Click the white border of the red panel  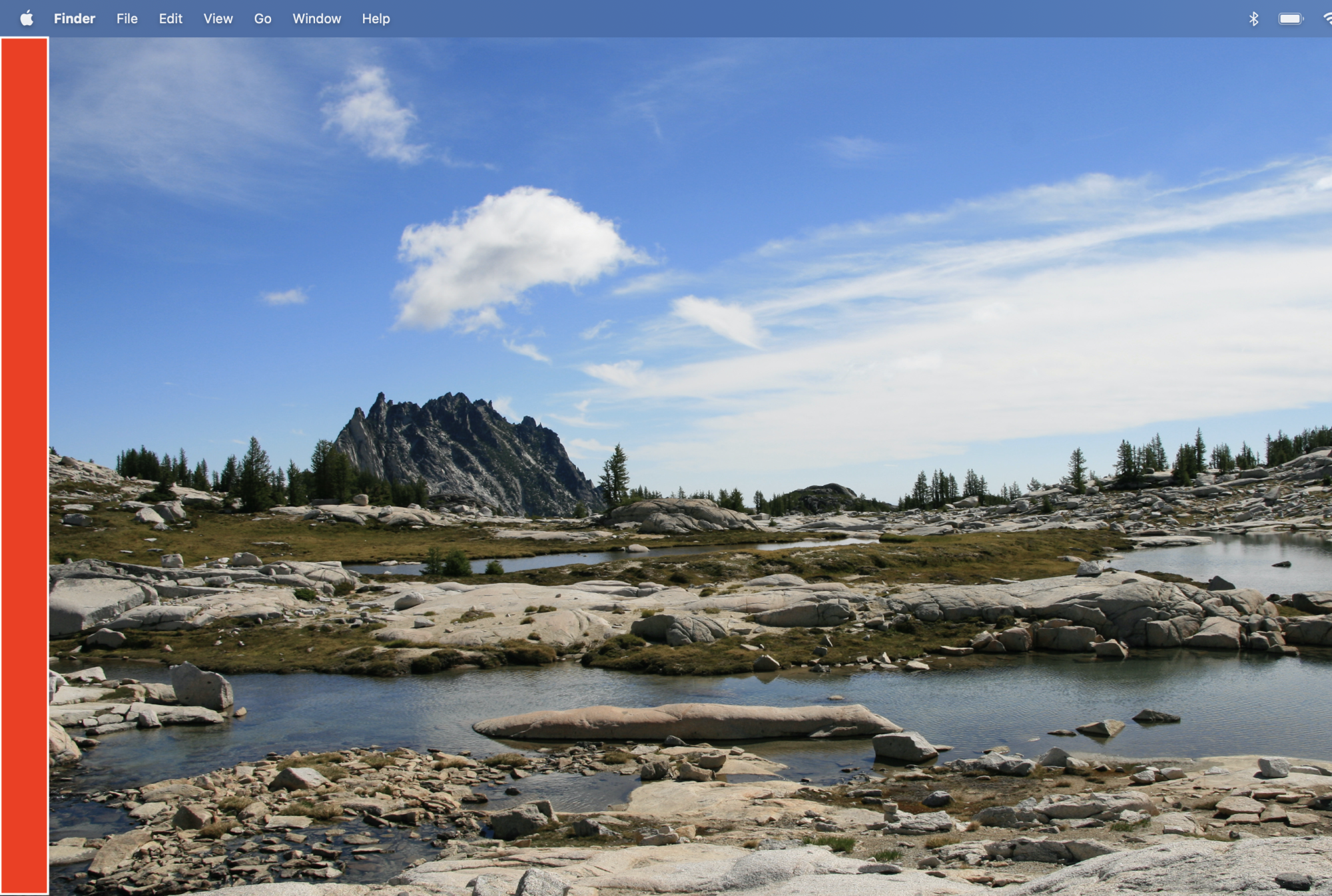48,466
